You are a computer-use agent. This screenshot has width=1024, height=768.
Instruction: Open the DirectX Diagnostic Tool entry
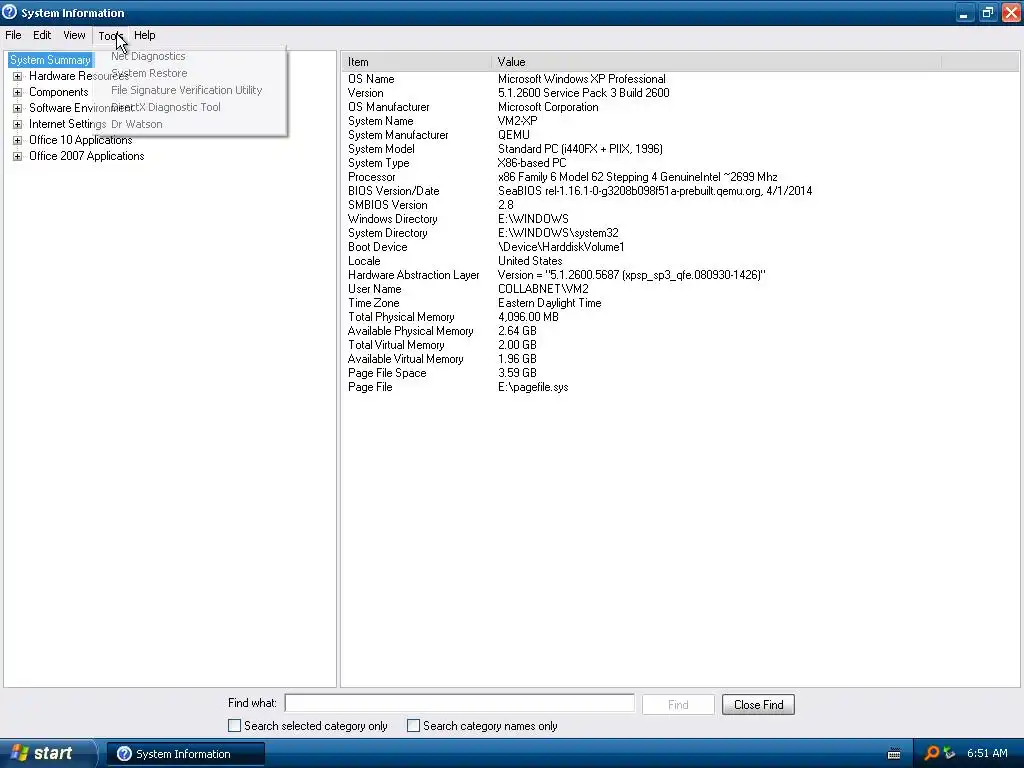[166, 107]
